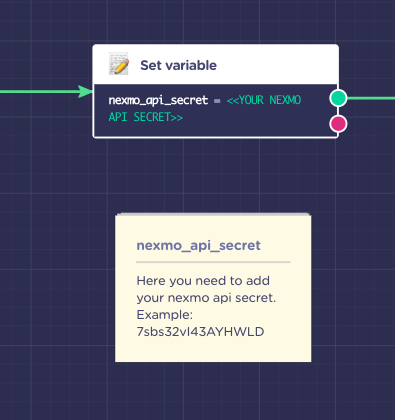This screenshot has height=420, width=395.
Task: Click the nexmo_api_secret variable name in block
Action: pyautogui.click(x=158, y=100)
